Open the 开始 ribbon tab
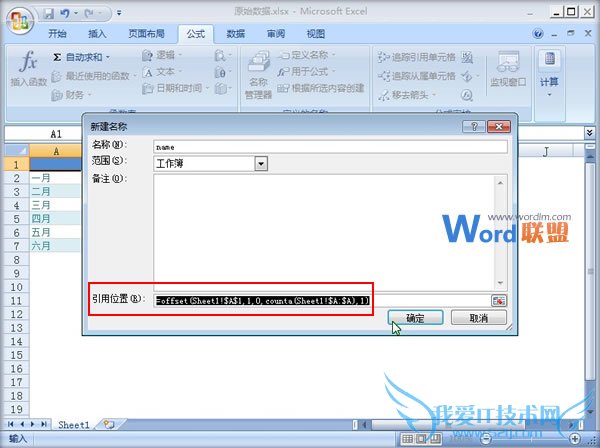600x448 pixels. [x=57, y=34]
